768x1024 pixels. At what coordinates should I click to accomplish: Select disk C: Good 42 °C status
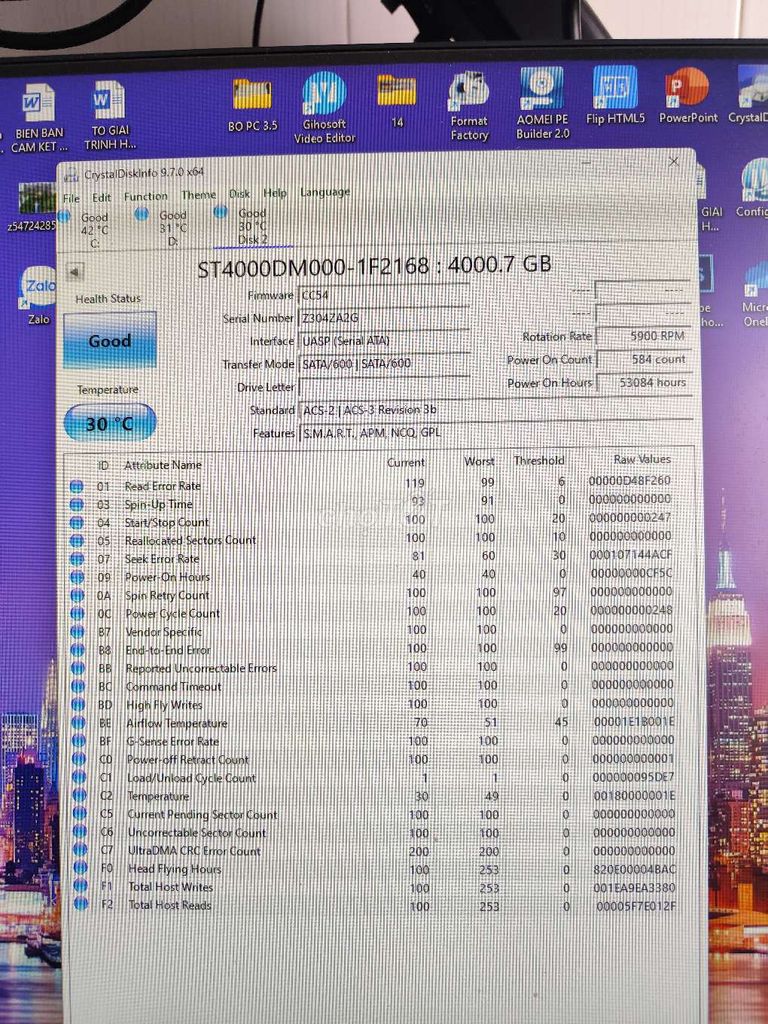(x=86, y=229)
